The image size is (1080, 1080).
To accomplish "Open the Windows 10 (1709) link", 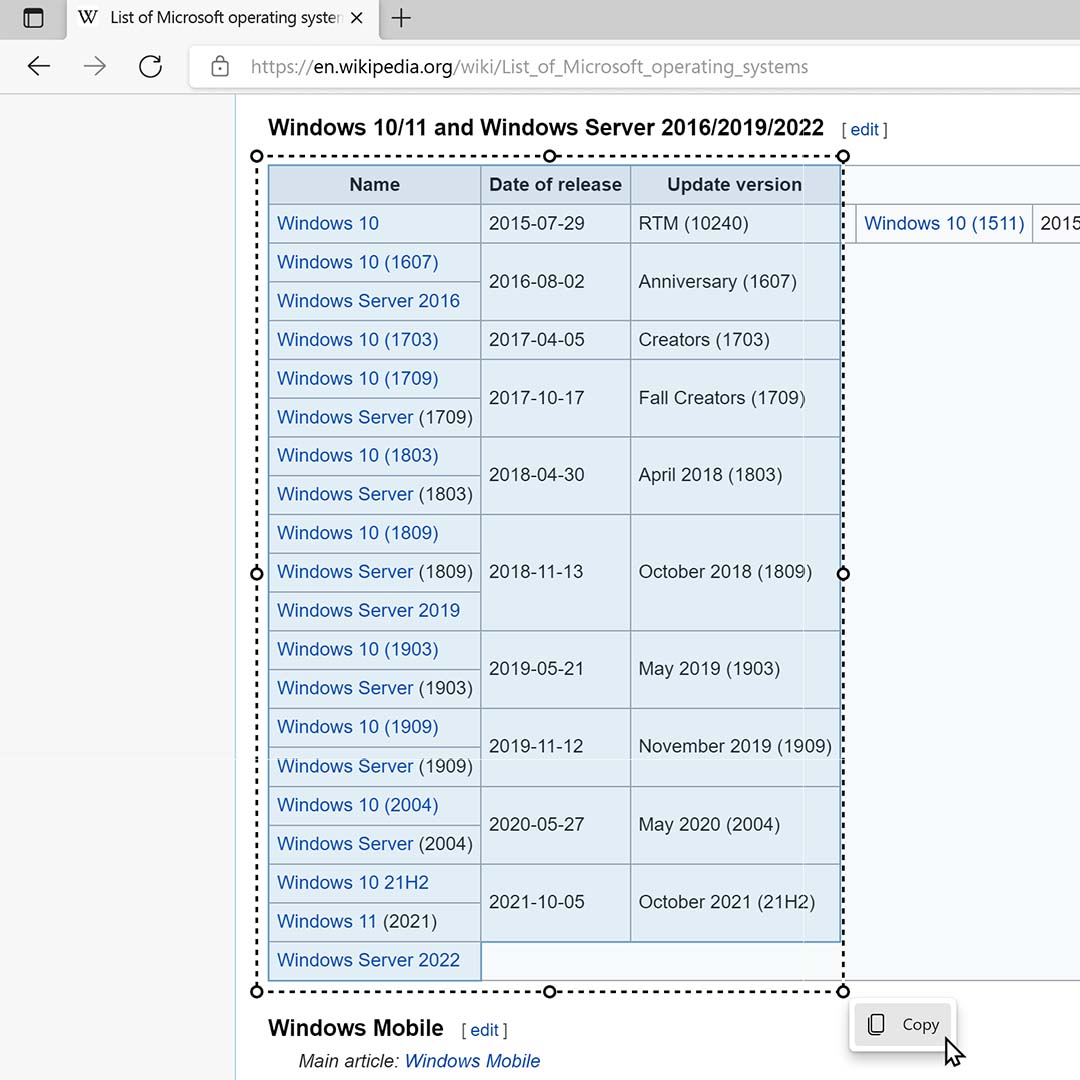I will (x=357, y=378).
